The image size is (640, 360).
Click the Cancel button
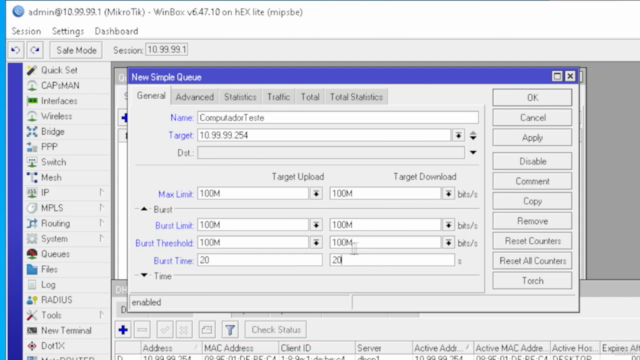click(x=532, y=118)
